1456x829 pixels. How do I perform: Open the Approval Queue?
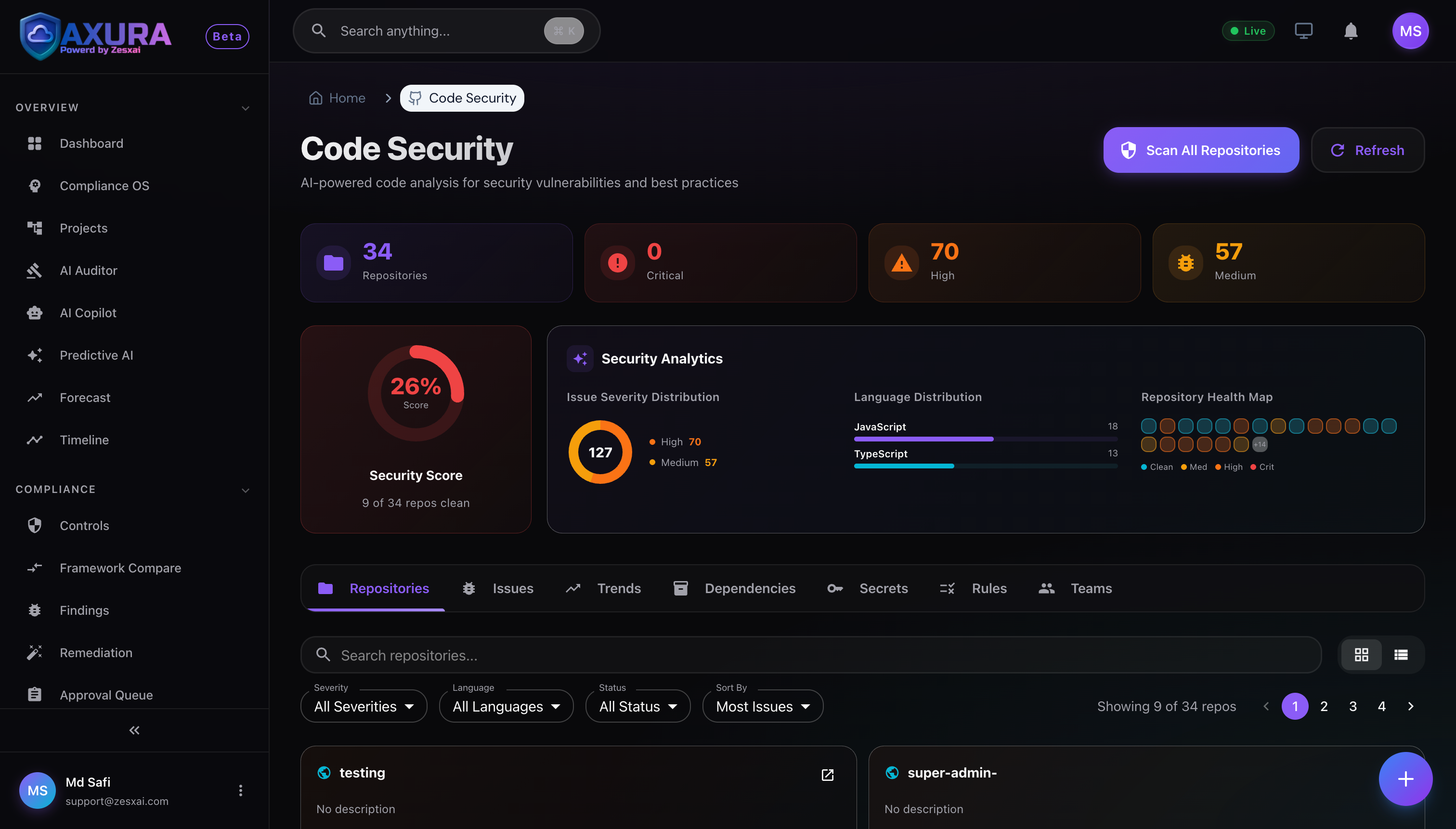click(x=106, y=695)
